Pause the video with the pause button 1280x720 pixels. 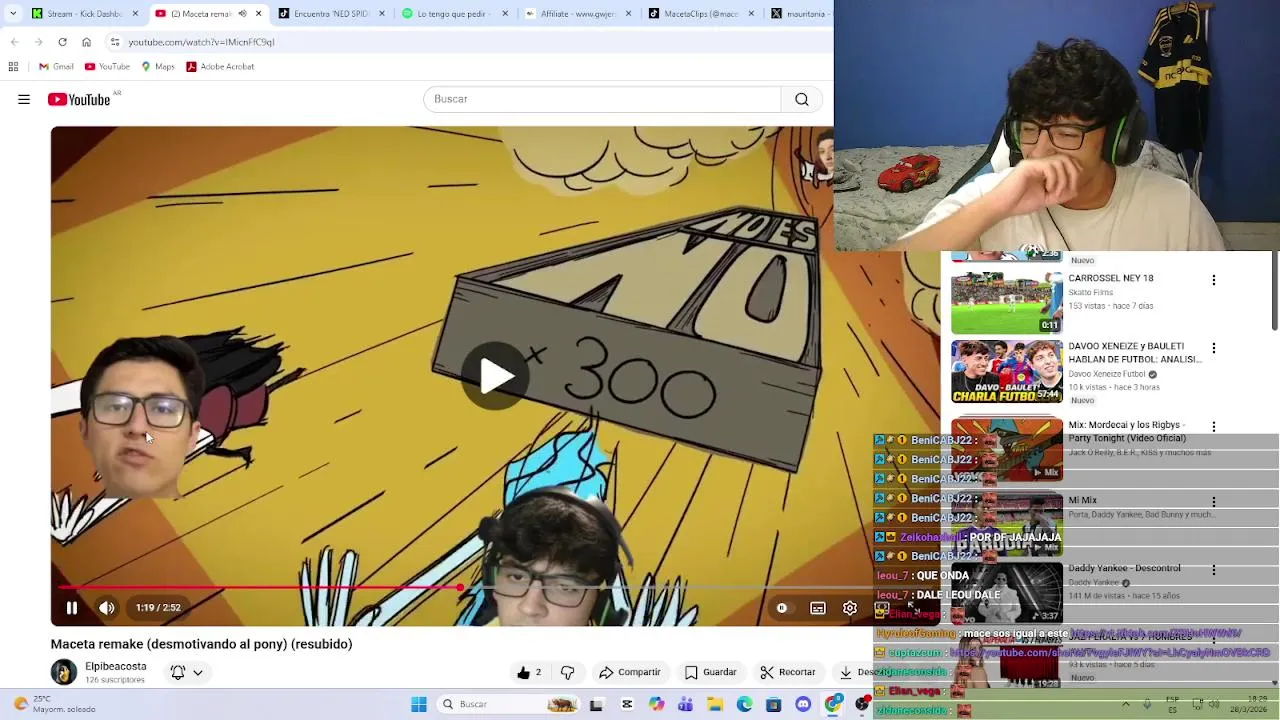tap(72, 608)
